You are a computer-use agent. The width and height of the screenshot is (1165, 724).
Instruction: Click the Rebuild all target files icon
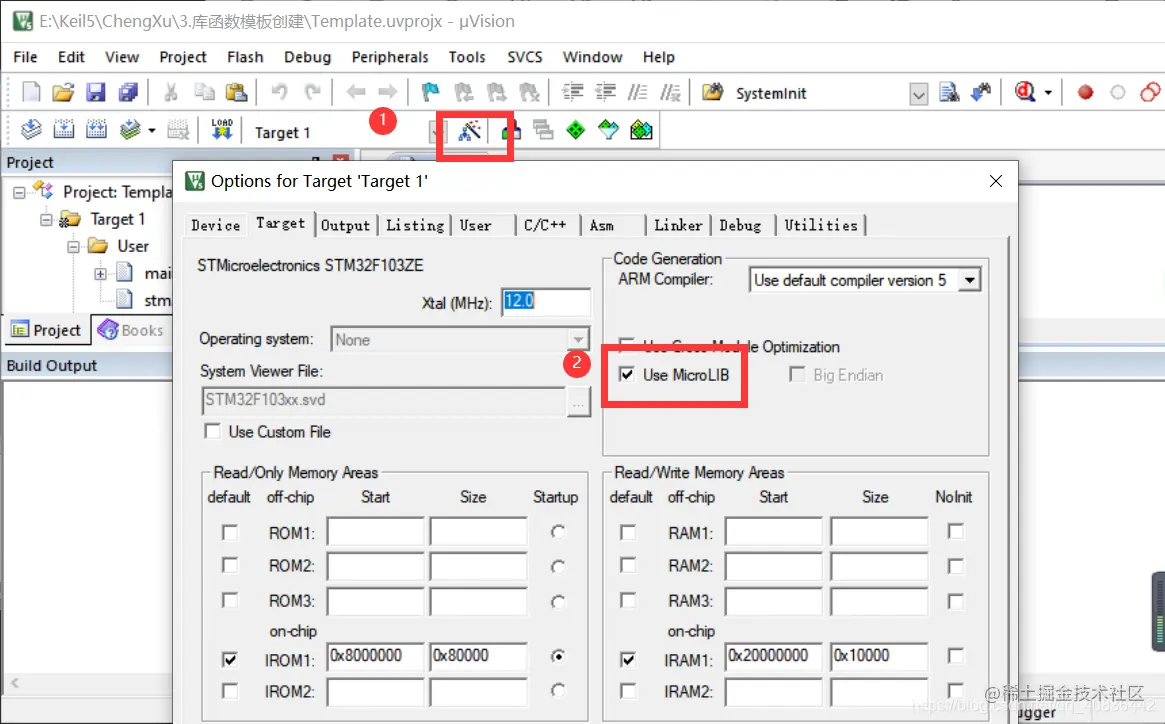(97, 130)
